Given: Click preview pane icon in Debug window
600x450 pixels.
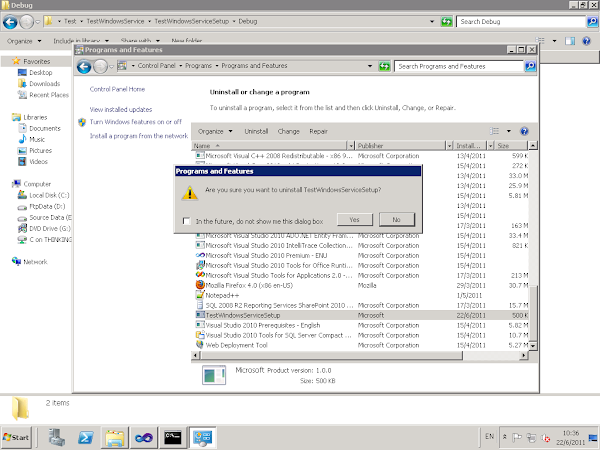Looking at the screenshot, I should point(570,41).
